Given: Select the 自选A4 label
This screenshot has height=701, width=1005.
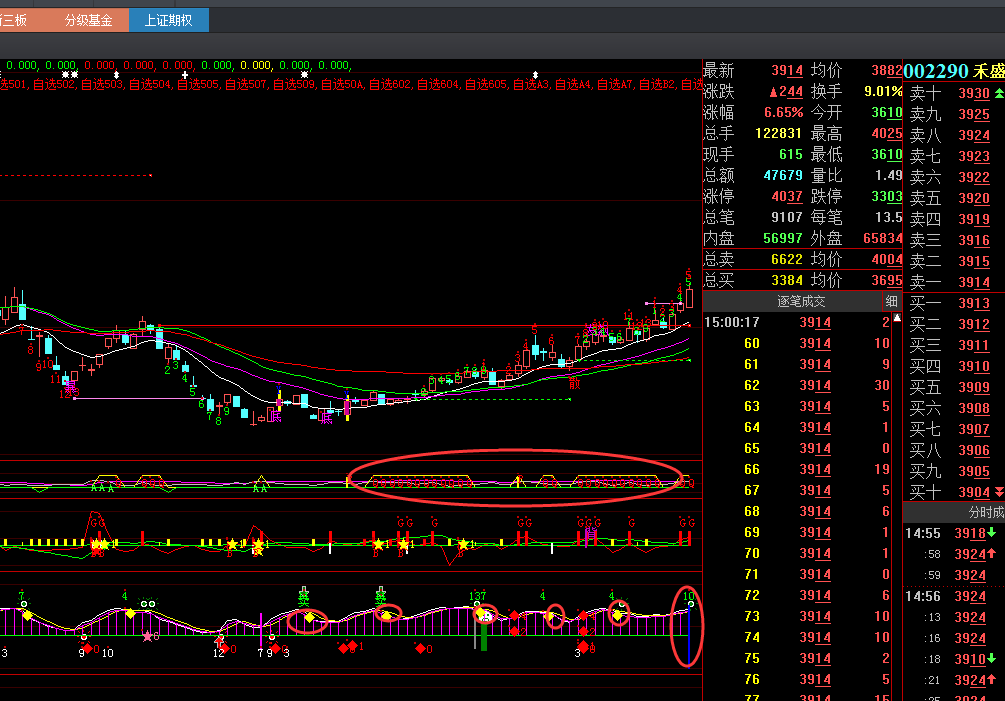Looking at the screenshot, I should tap(573, 85).
